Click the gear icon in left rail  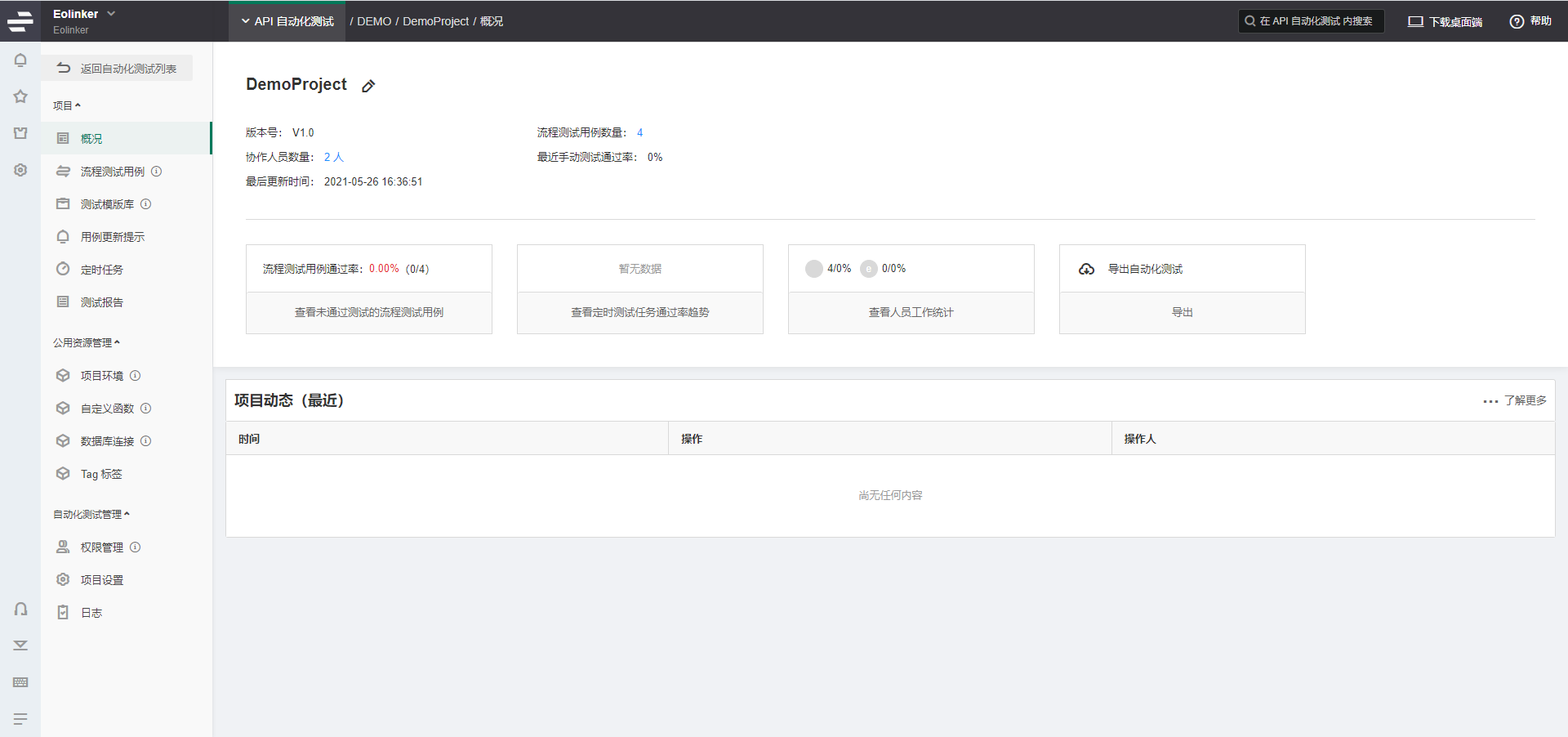coord(20,170)
